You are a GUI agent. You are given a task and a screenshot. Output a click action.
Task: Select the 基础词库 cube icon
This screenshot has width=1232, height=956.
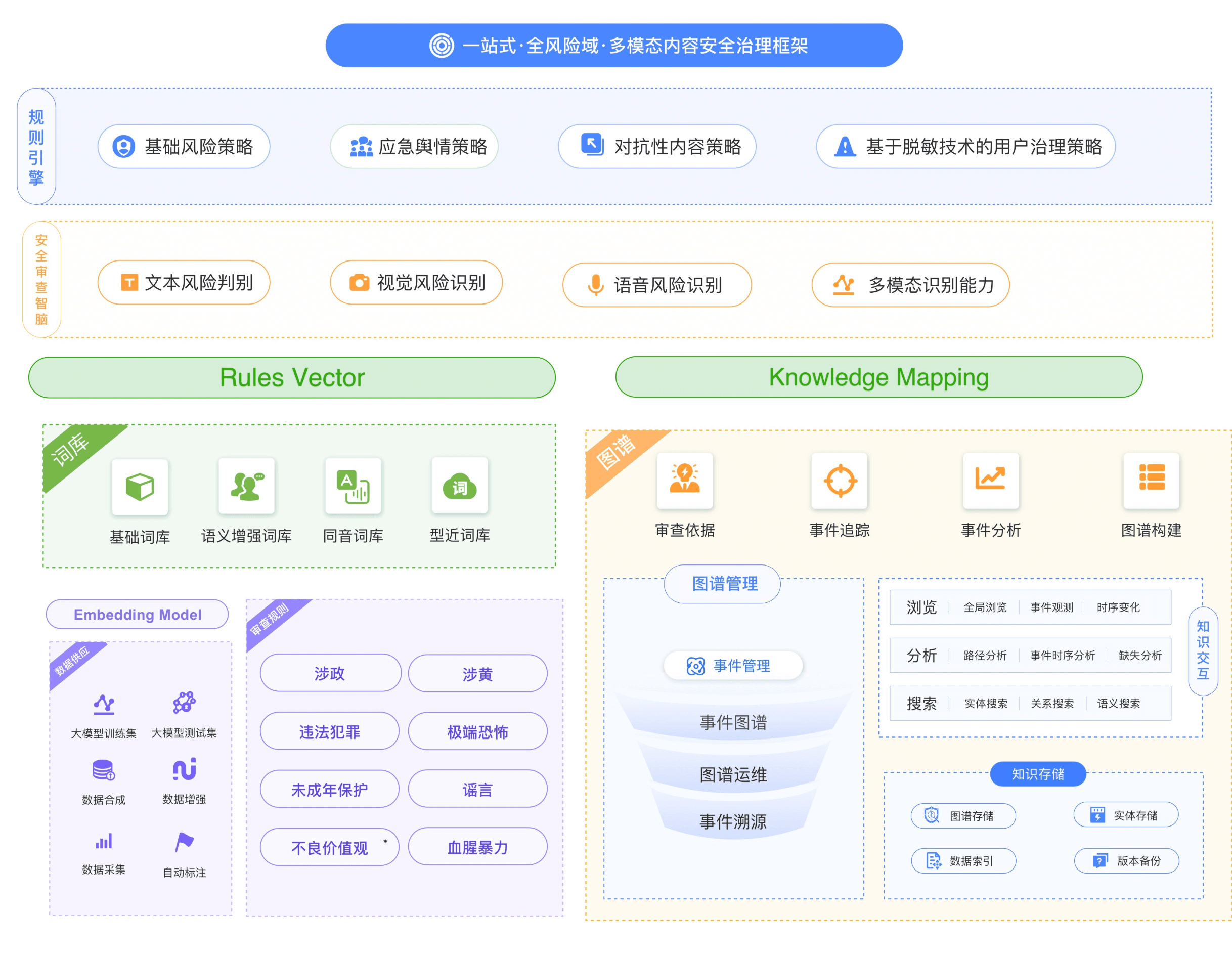(x=140, y=487)
